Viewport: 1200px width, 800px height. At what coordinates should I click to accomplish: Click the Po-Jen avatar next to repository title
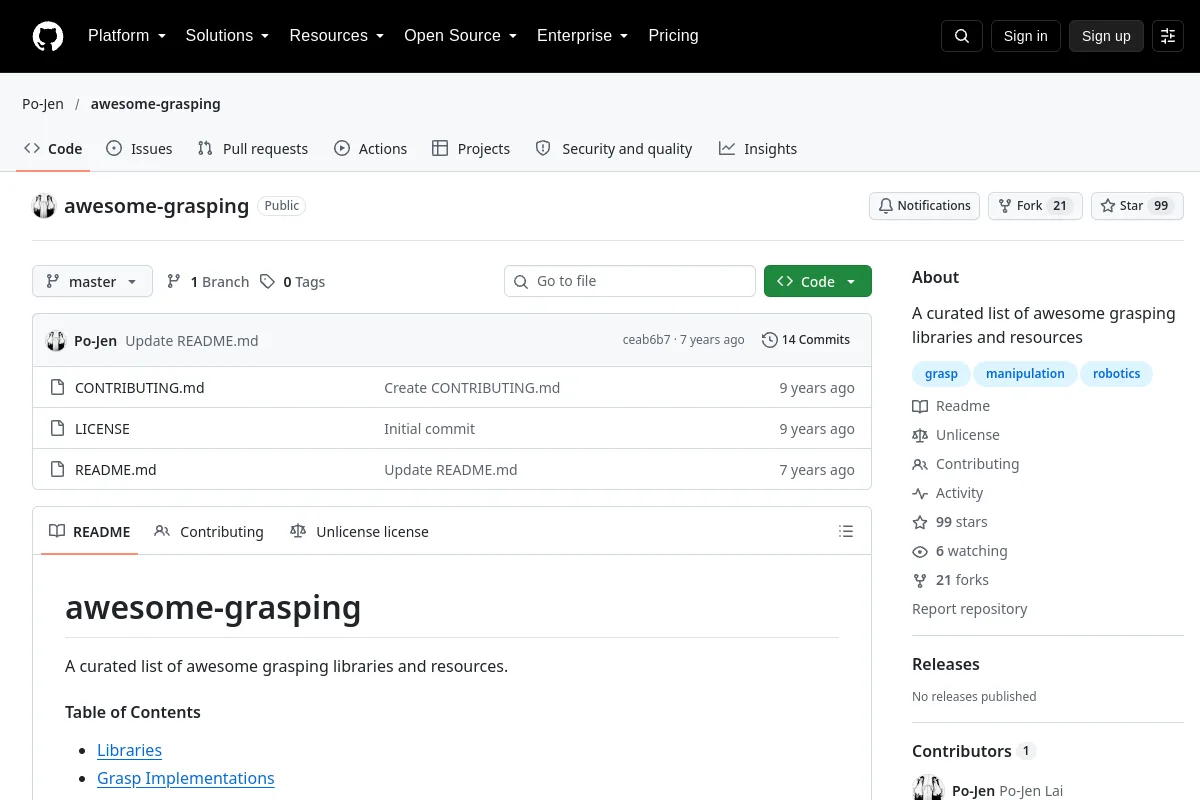point(44,206)
